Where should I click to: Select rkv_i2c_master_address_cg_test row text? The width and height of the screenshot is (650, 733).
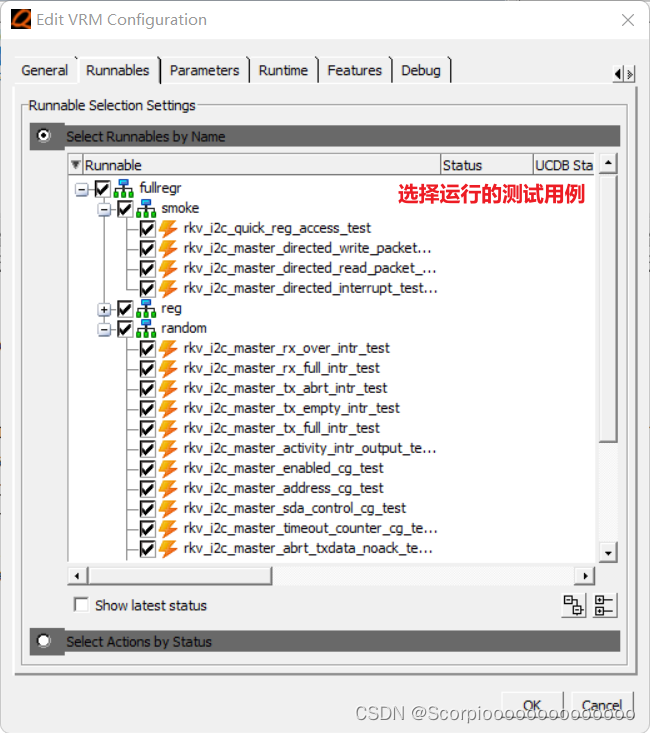(283, 489)
